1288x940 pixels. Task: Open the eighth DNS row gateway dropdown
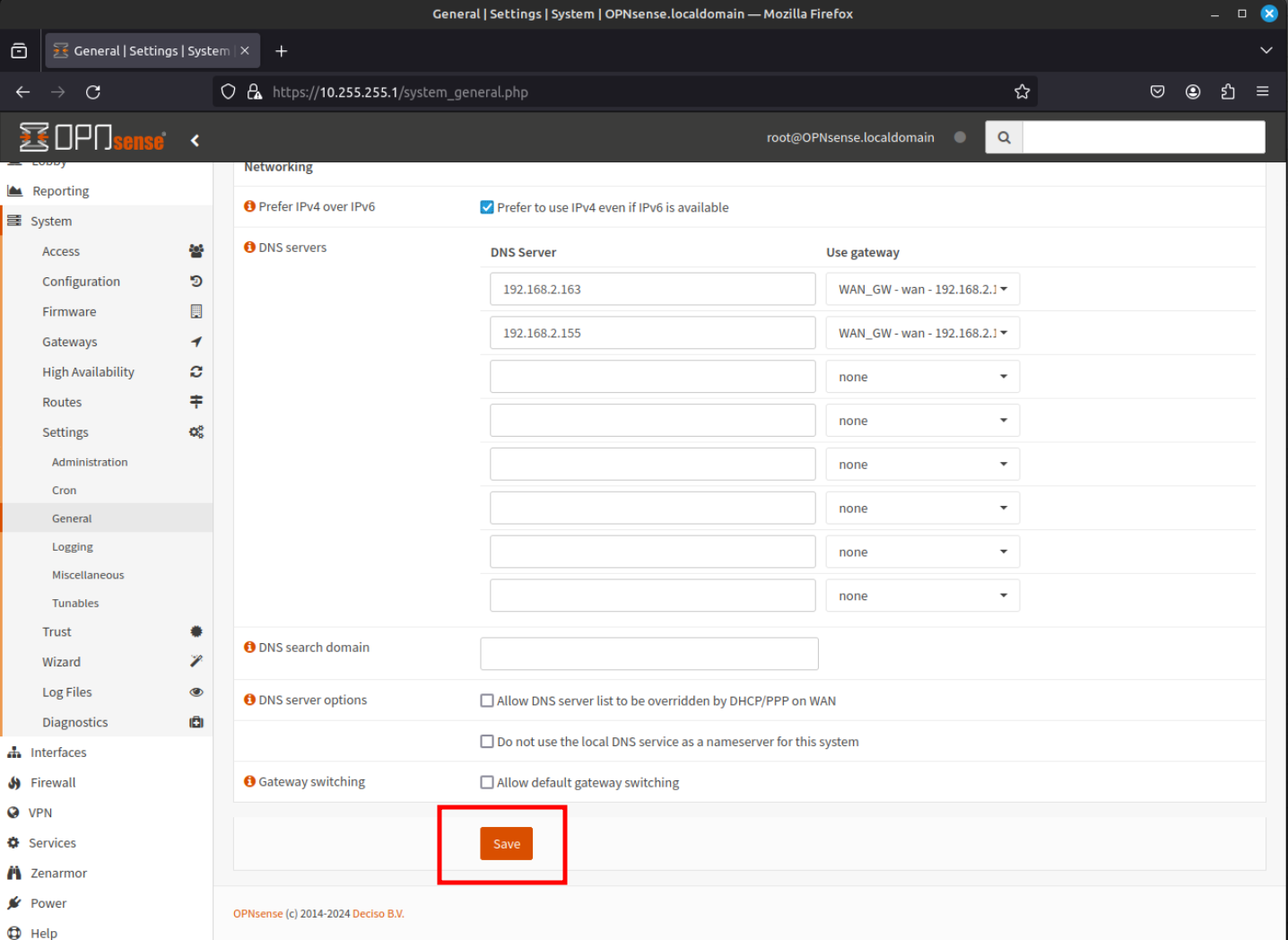tap(923, 596)
